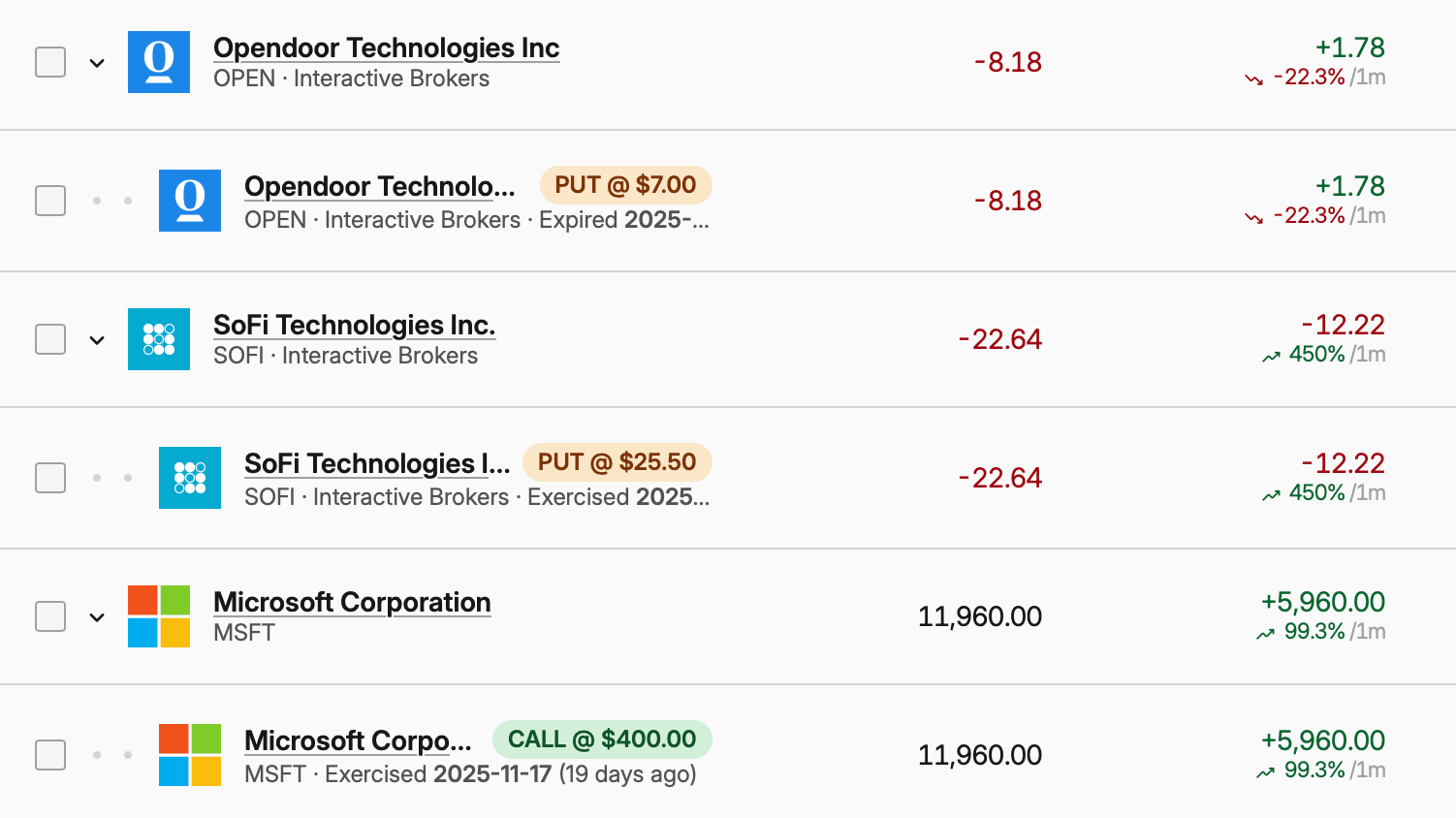Viewport: 1456px width, 818px height.
Task: Select the SoFi Technologies Inc. row checkbox
Action: (x=50, y=339)
